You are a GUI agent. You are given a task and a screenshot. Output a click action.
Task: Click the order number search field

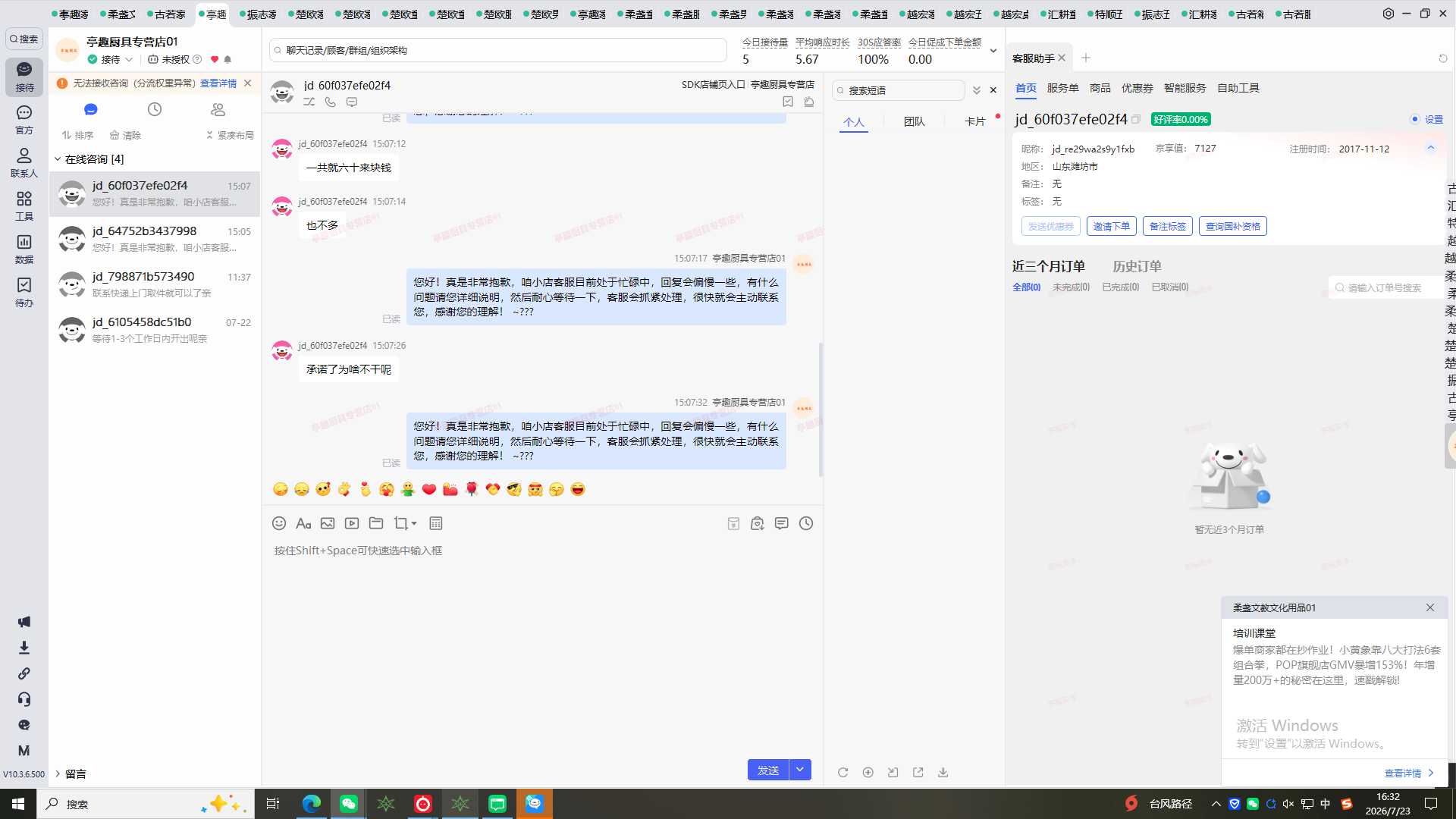pyautogui.click(x=1388, y=287)
